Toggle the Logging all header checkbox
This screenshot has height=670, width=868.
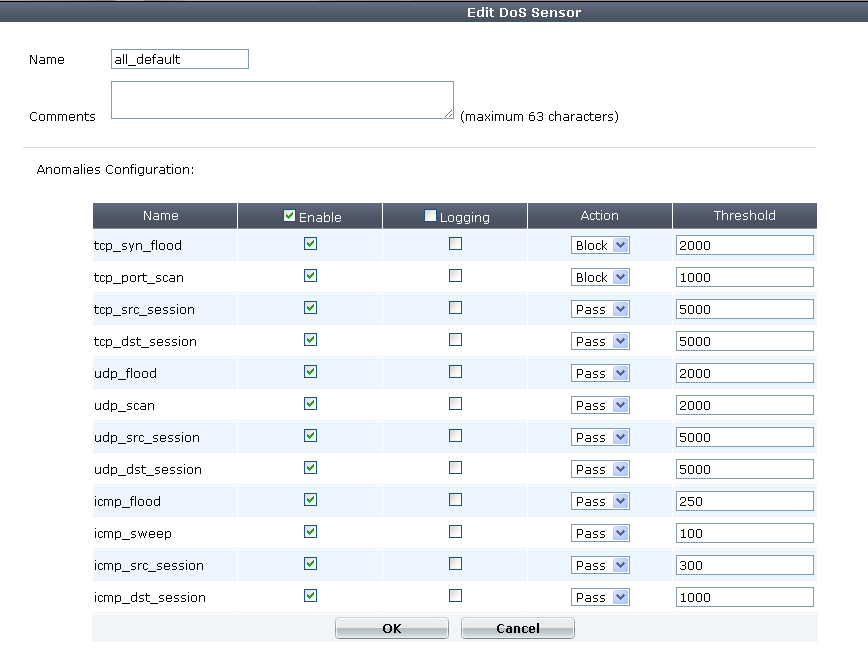tap(431, 216)
